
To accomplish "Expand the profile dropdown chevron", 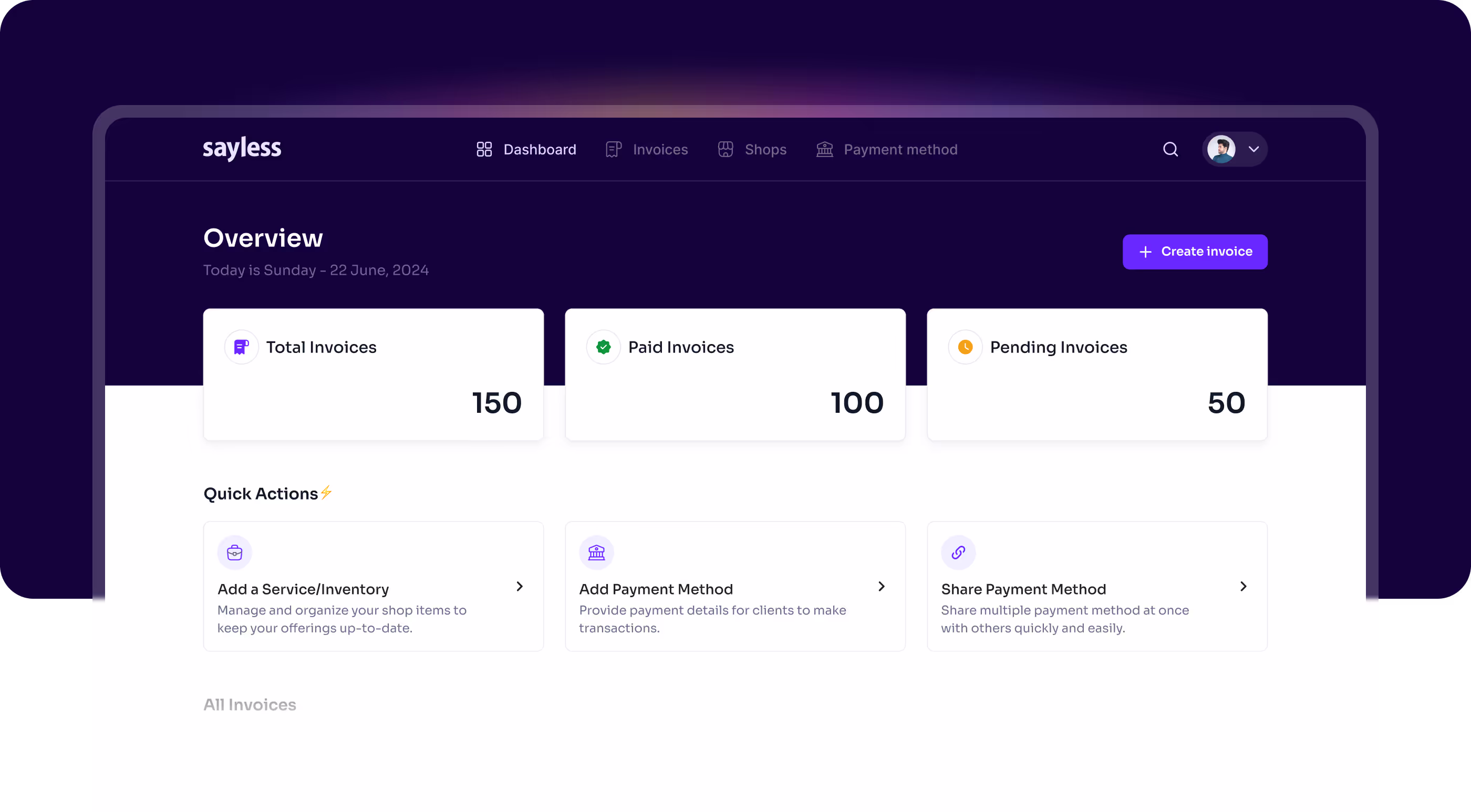I will click(1254, 150).
